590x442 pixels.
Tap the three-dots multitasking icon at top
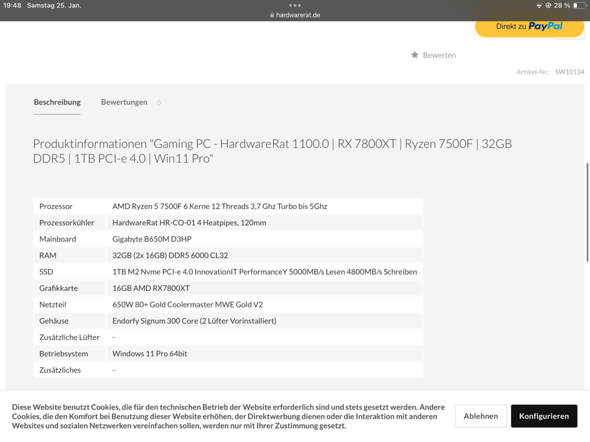(295, 5)
